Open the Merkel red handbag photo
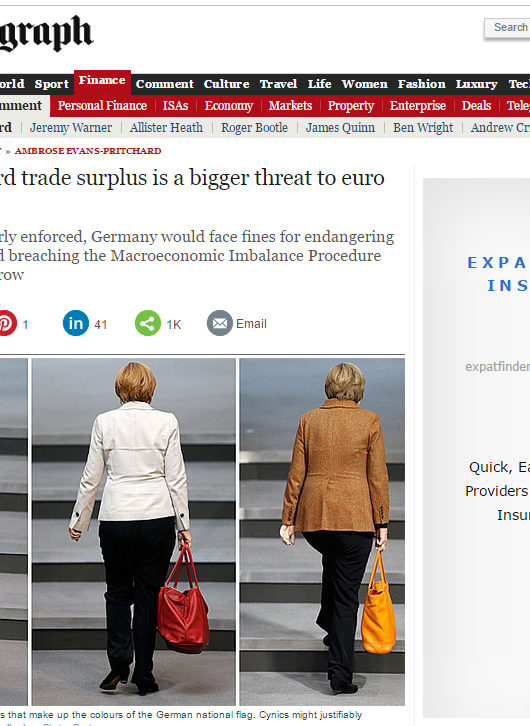The image size is (530, 726). 133,532
